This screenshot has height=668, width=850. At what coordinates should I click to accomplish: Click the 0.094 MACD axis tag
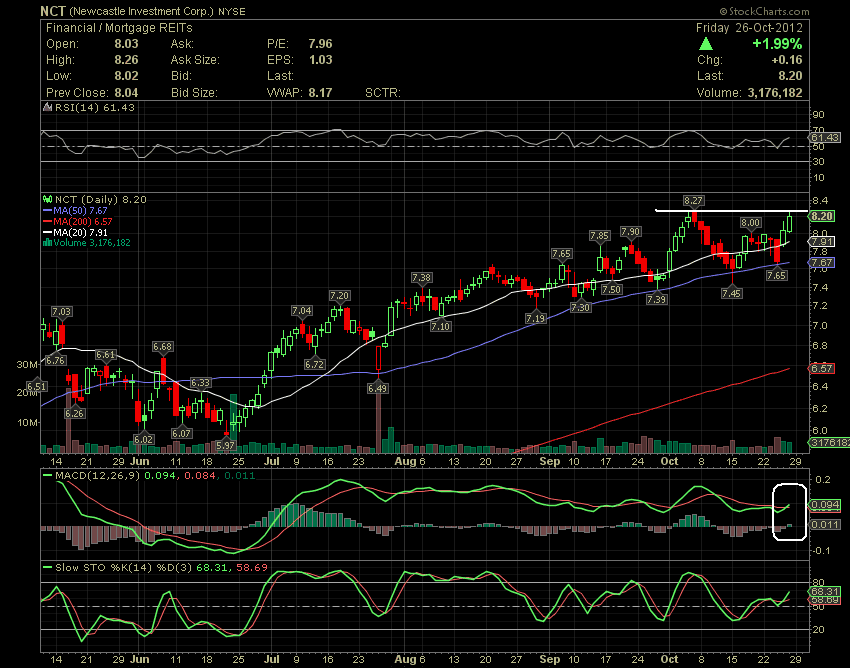825,505
